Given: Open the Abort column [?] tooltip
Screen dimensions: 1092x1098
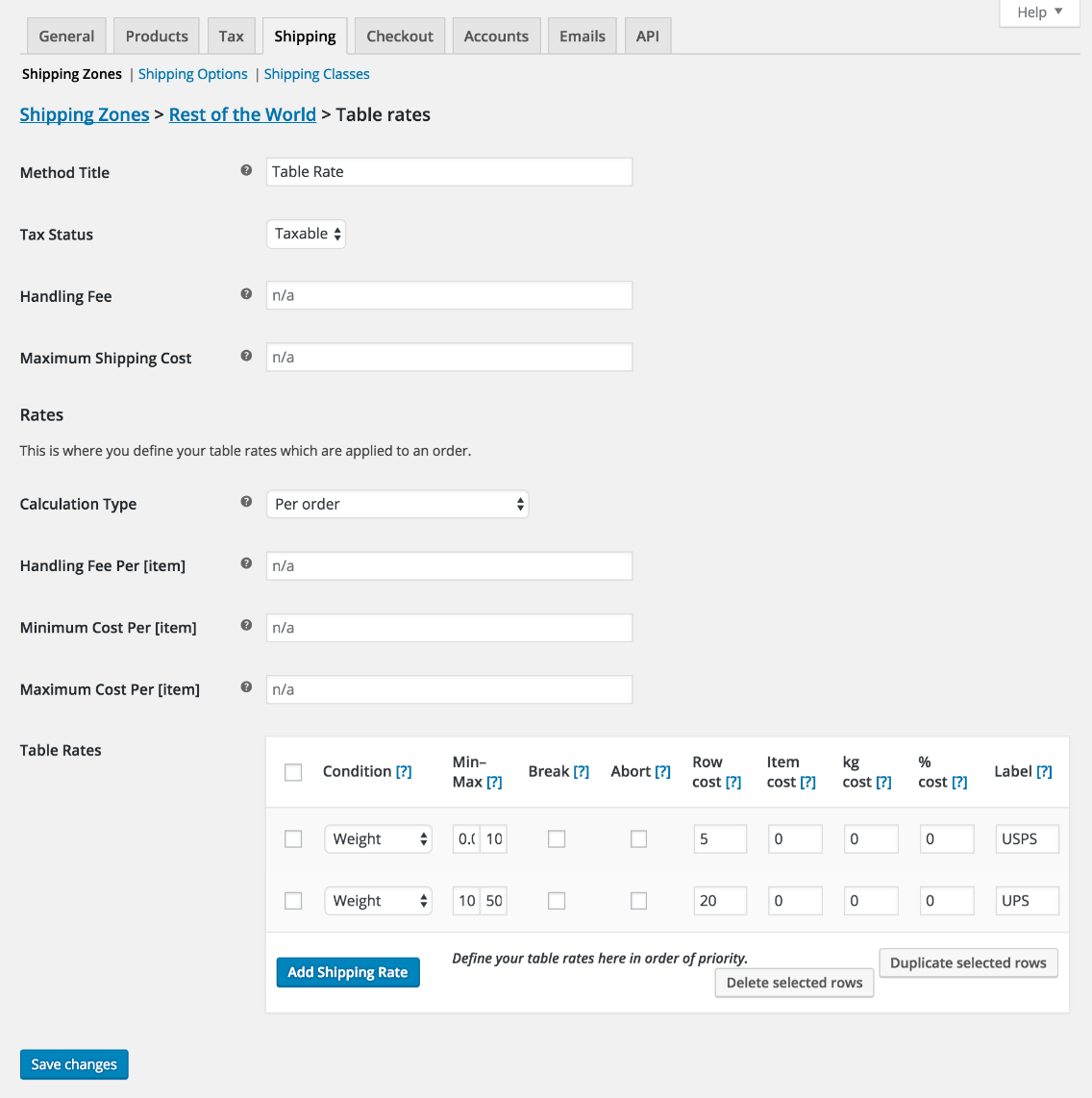Looking at the screenshot, I should [660, 770].
